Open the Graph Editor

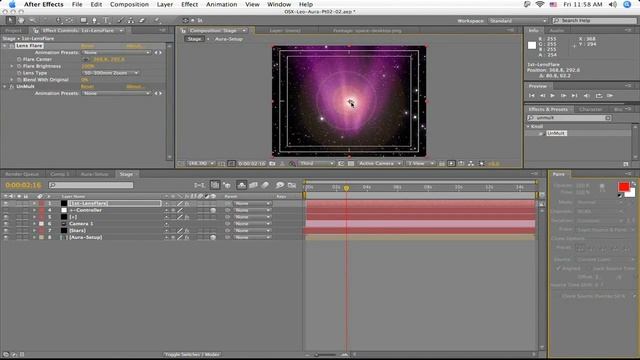(291, 185)
